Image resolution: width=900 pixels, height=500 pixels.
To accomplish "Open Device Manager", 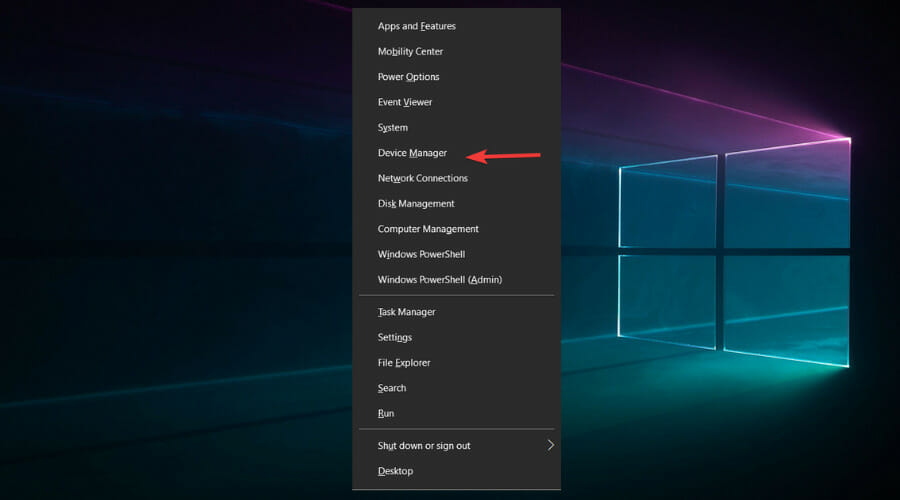I will tap(456, 153).
